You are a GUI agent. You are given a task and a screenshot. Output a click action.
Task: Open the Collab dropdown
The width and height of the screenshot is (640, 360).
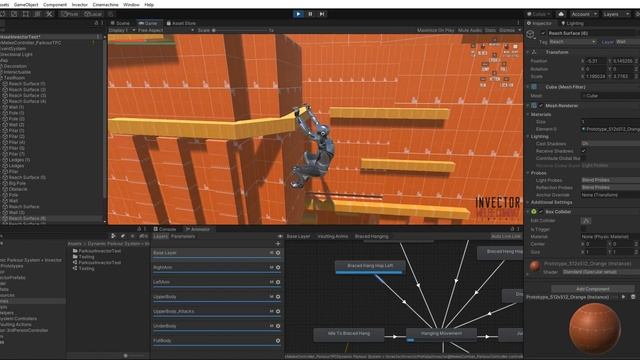tap(540, 14)
